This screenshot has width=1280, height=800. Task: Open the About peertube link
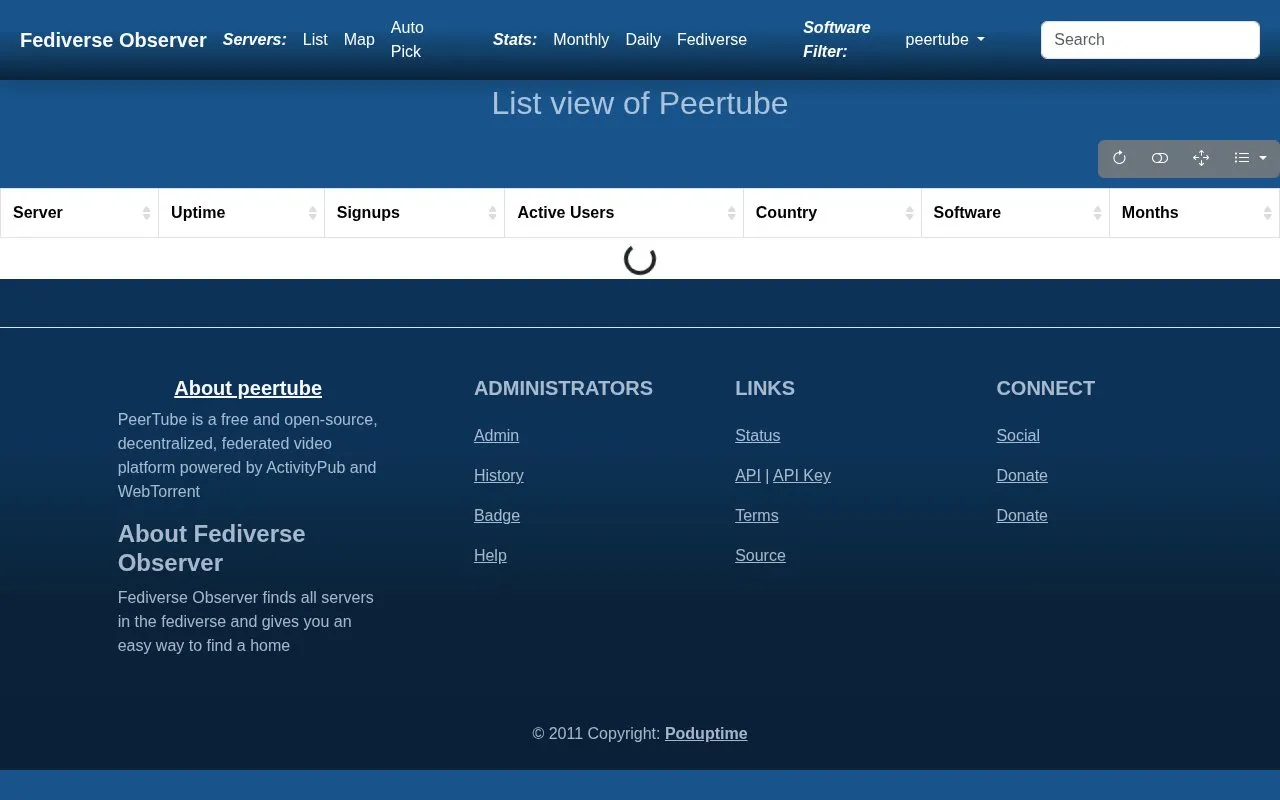pyautogui.click(x=248, y=388)
